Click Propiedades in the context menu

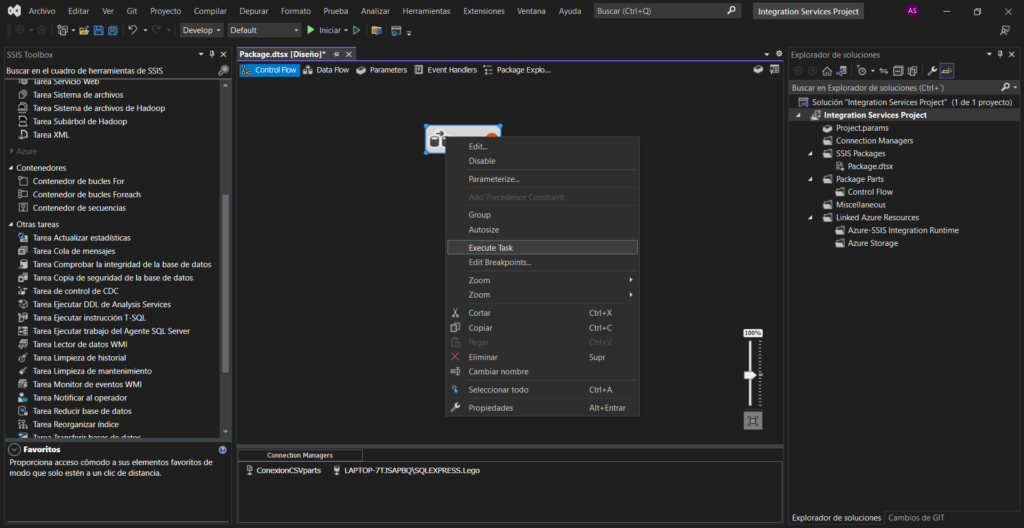(490, 408)
